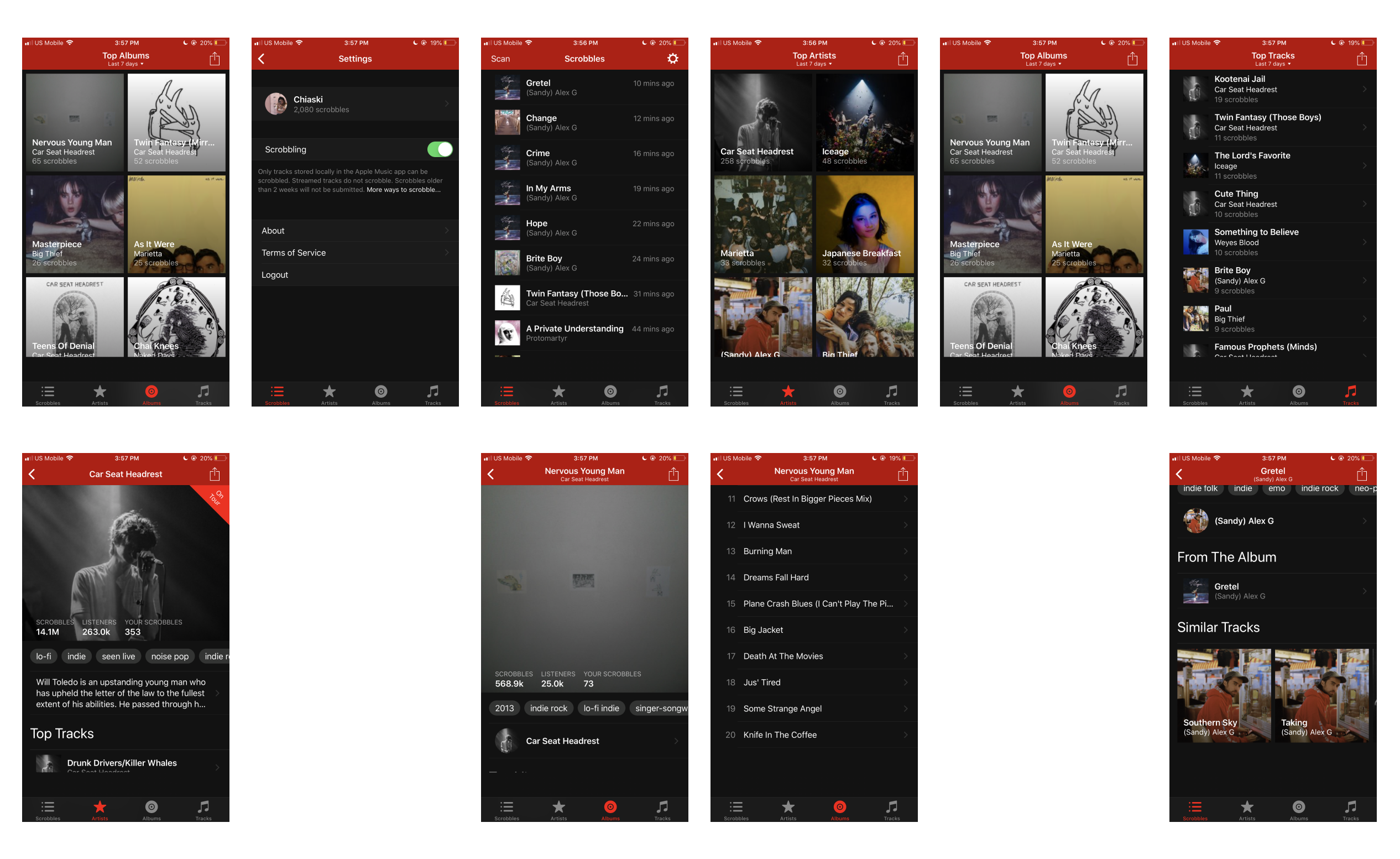Select the emo tag on Gretel page
This screenshot has width=1400, height=859.
click(x=1276, y=489)
